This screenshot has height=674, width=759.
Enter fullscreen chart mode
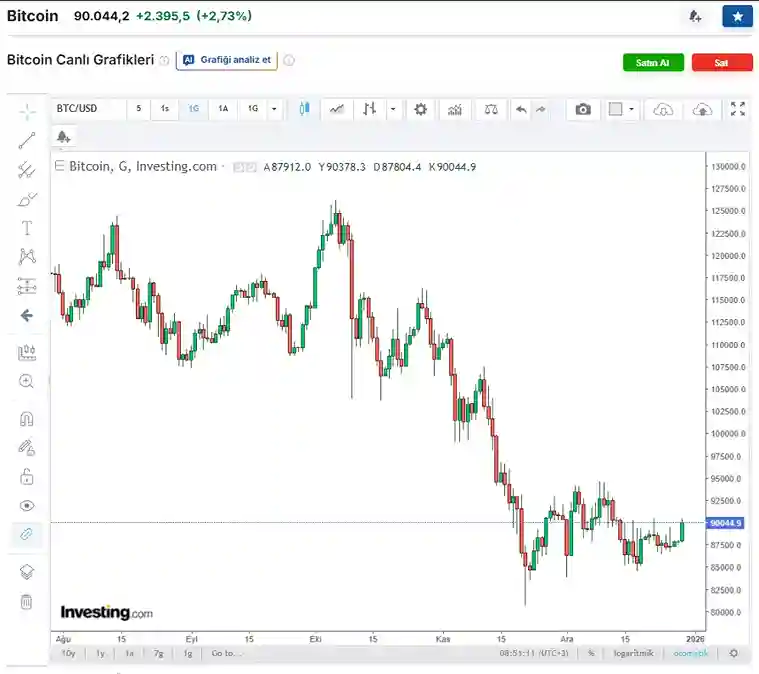pyautogui.click(x=738, y=109)
